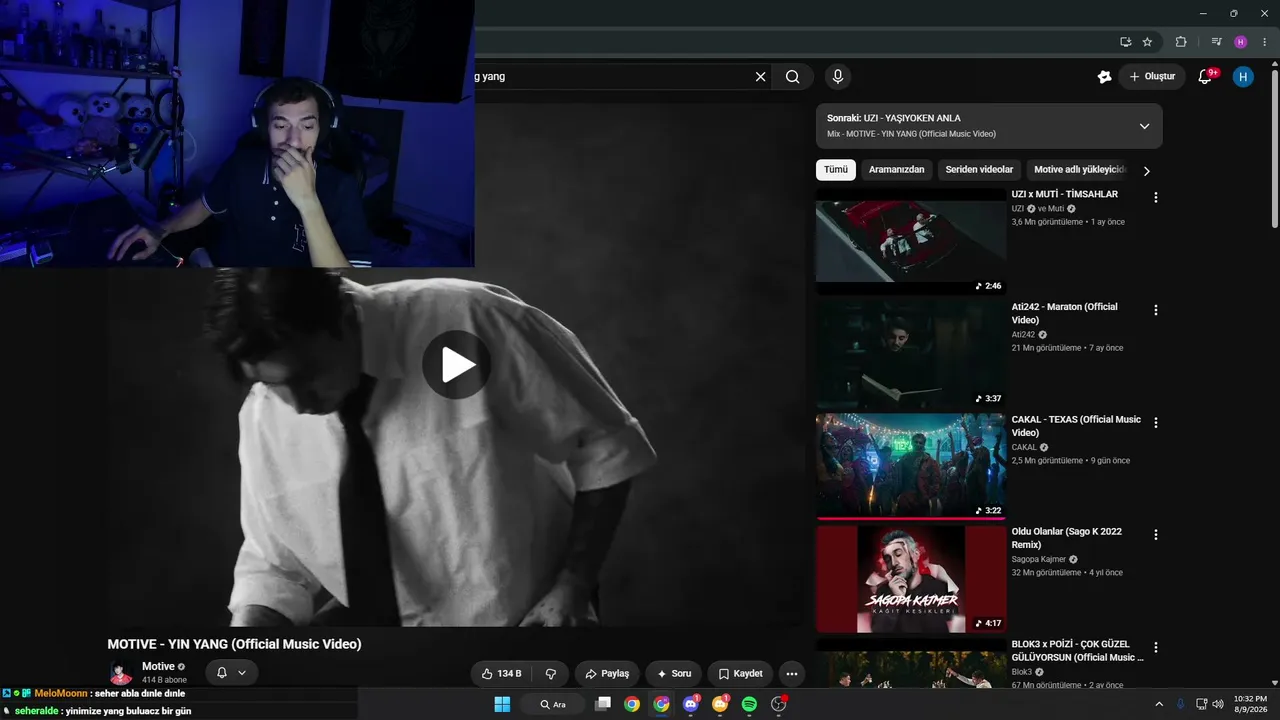
Task: Share the video using Paylaş
Action: tap(607, 674)
